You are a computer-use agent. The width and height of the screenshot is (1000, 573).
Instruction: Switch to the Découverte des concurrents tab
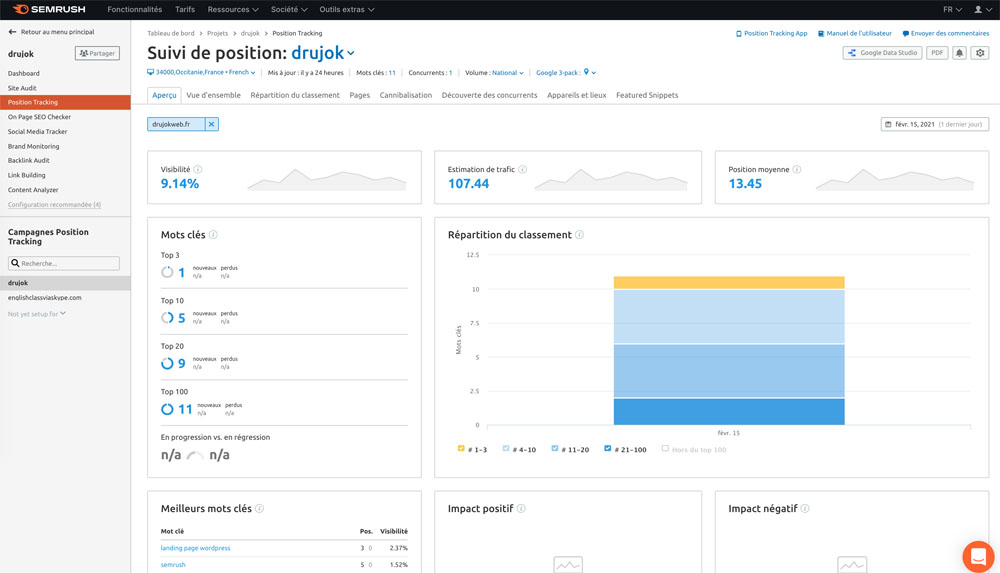coord(489,95)
